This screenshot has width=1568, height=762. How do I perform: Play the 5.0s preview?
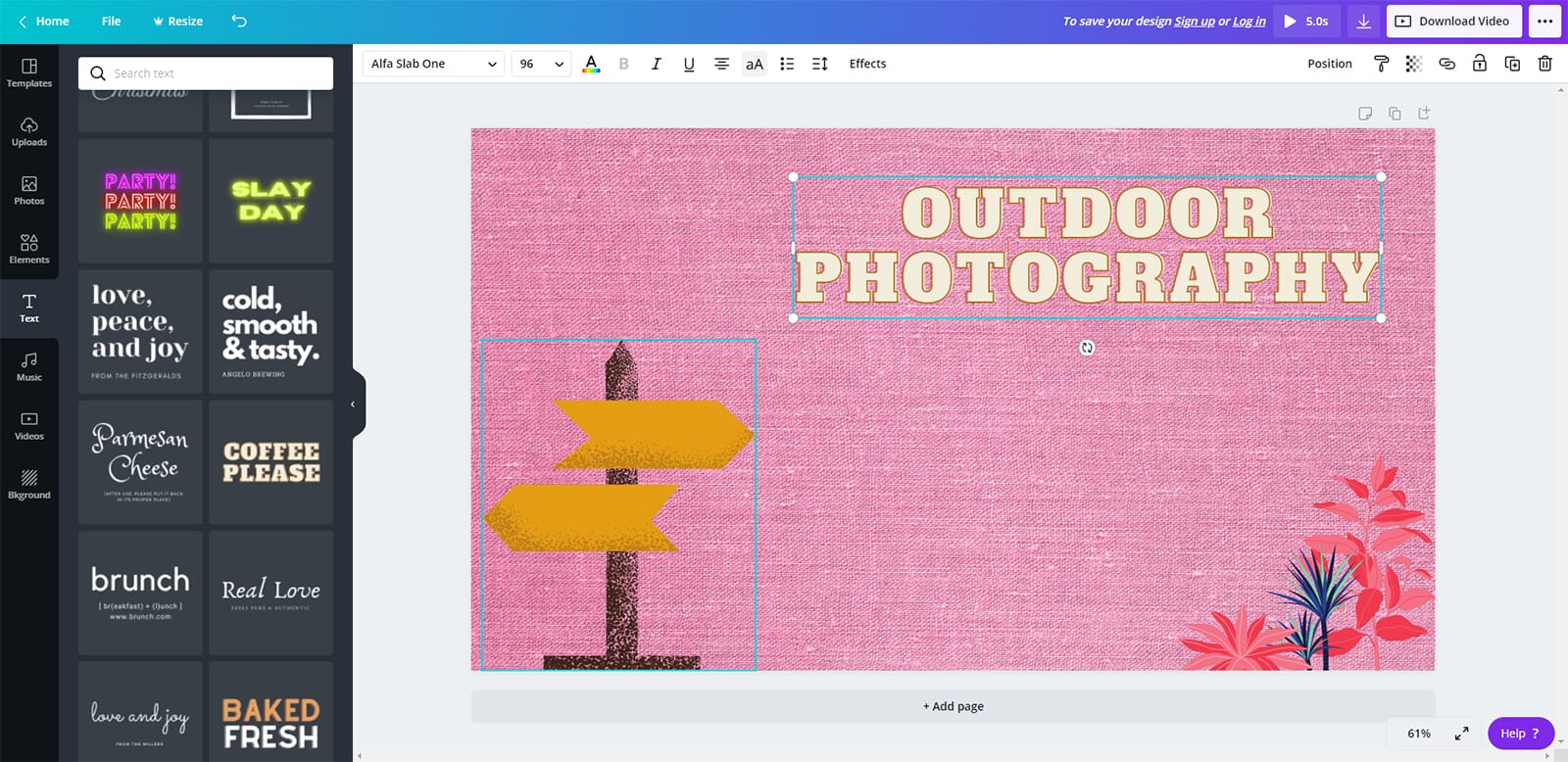[x=1306, y=21]
